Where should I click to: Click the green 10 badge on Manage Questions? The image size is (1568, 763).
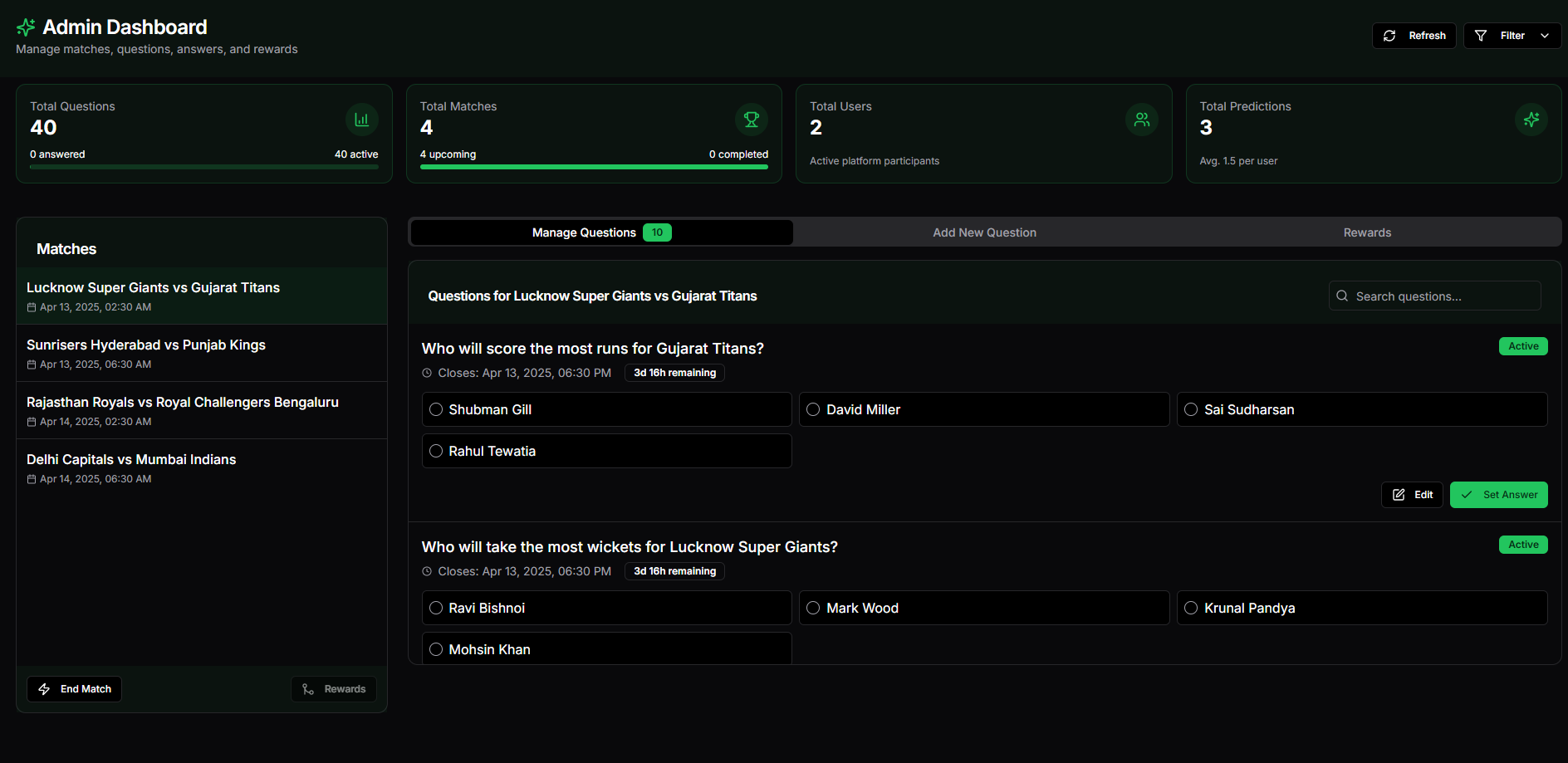657,232
